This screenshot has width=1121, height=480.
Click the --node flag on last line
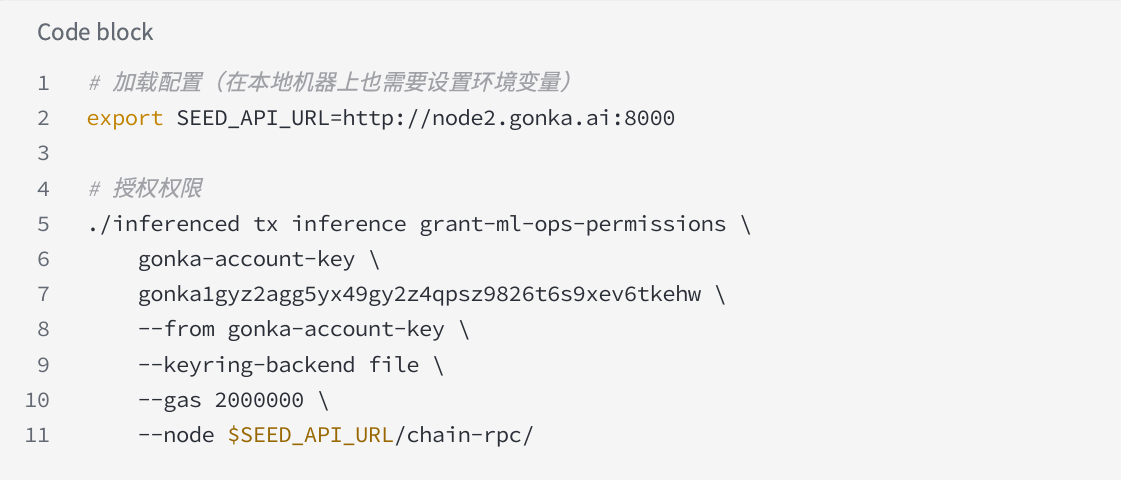[x=177, y=435]
